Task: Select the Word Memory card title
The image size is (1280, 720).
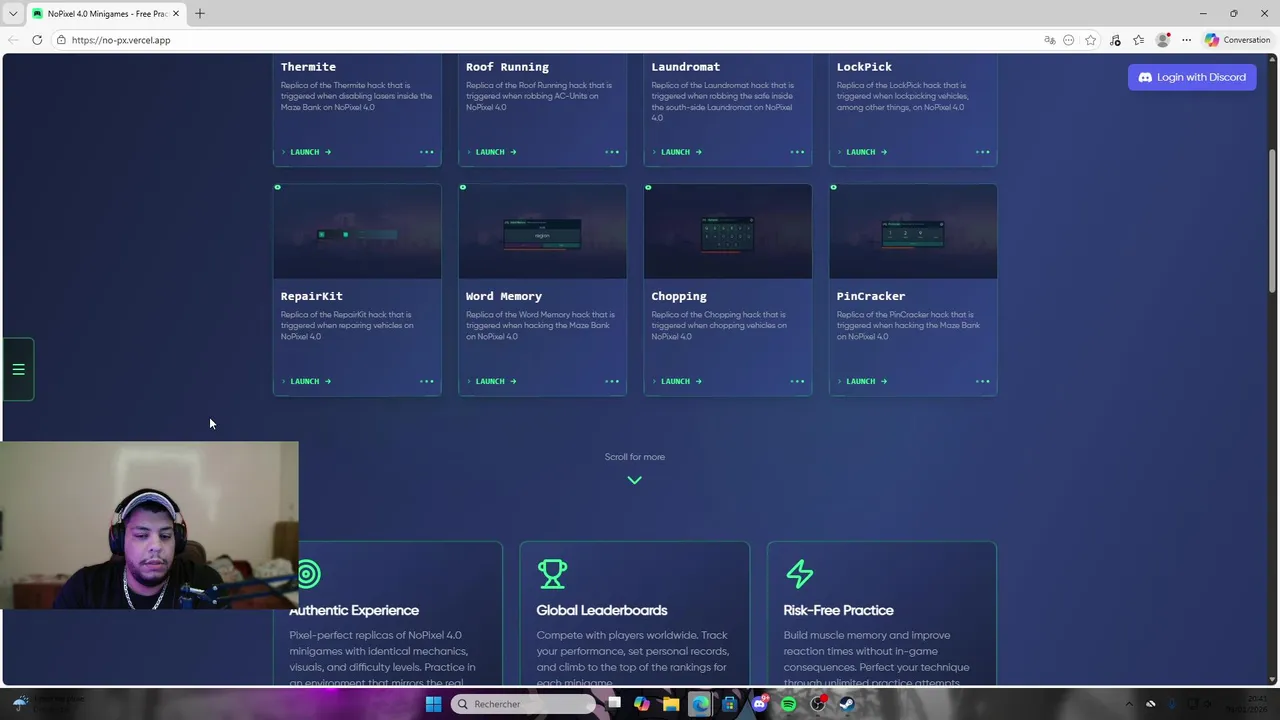Action: tap(504, 296)
